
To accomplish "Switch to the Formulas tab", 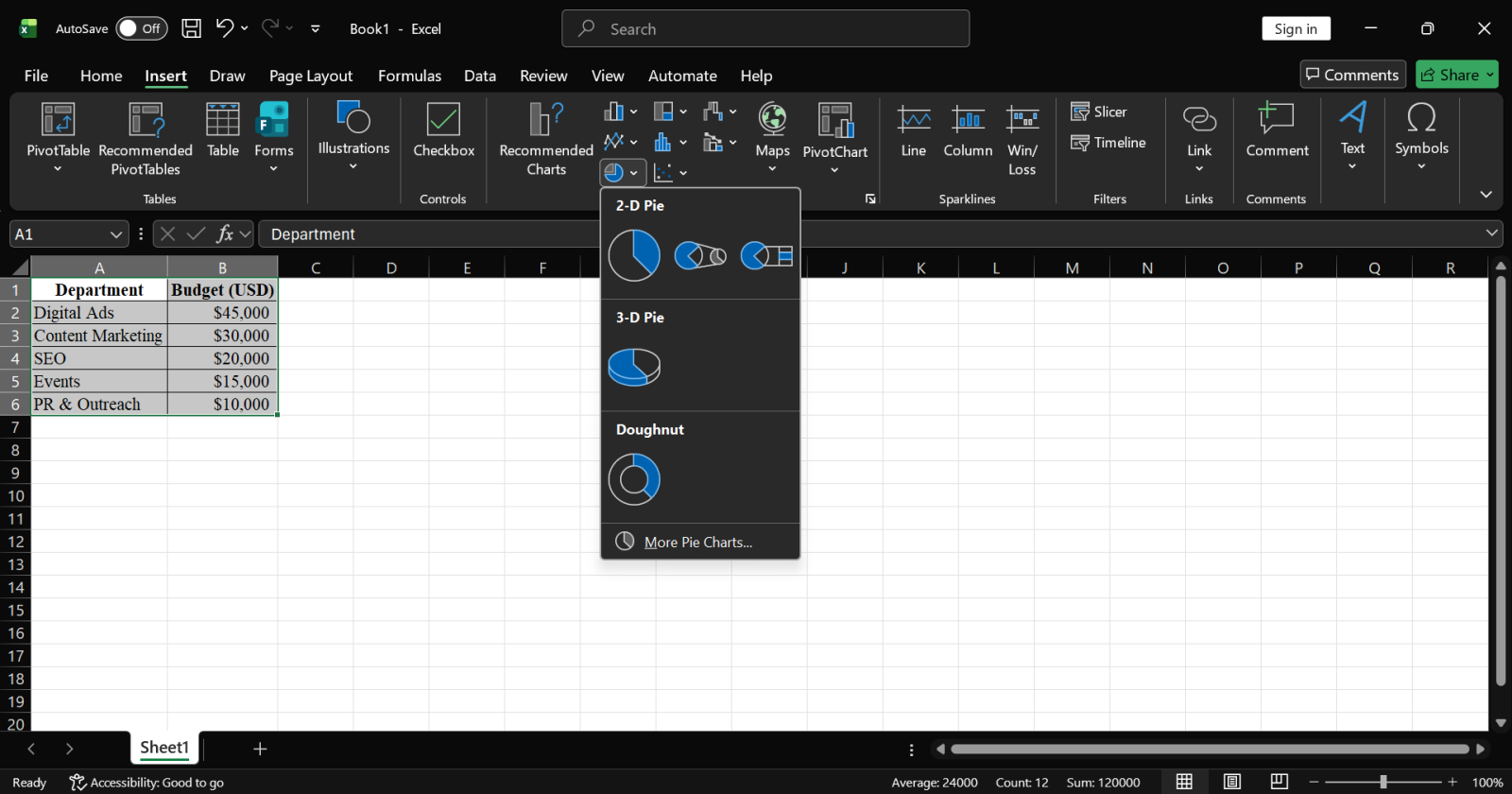I will click(409, 76).
